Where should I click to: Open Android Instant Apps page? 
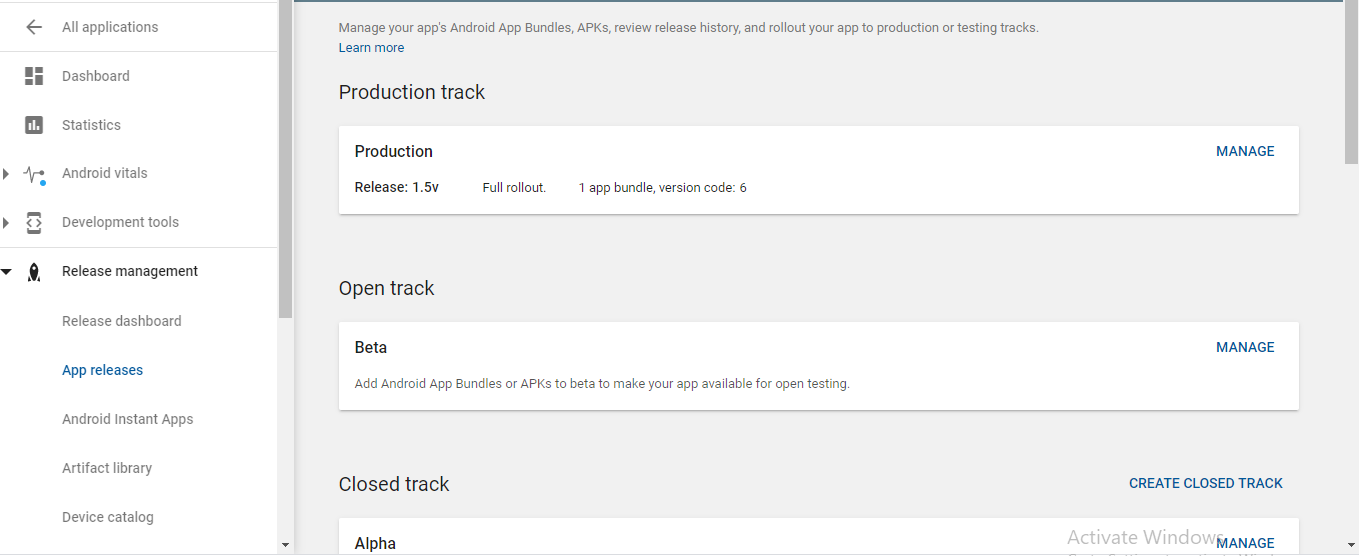click(127, 419)
